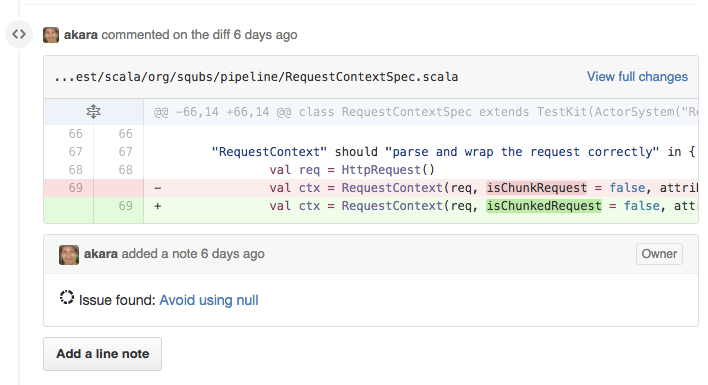Screen dimensions: 708x385
Task: Click the spinner icon next to Issue found
Action: click(x=67, y=297)
